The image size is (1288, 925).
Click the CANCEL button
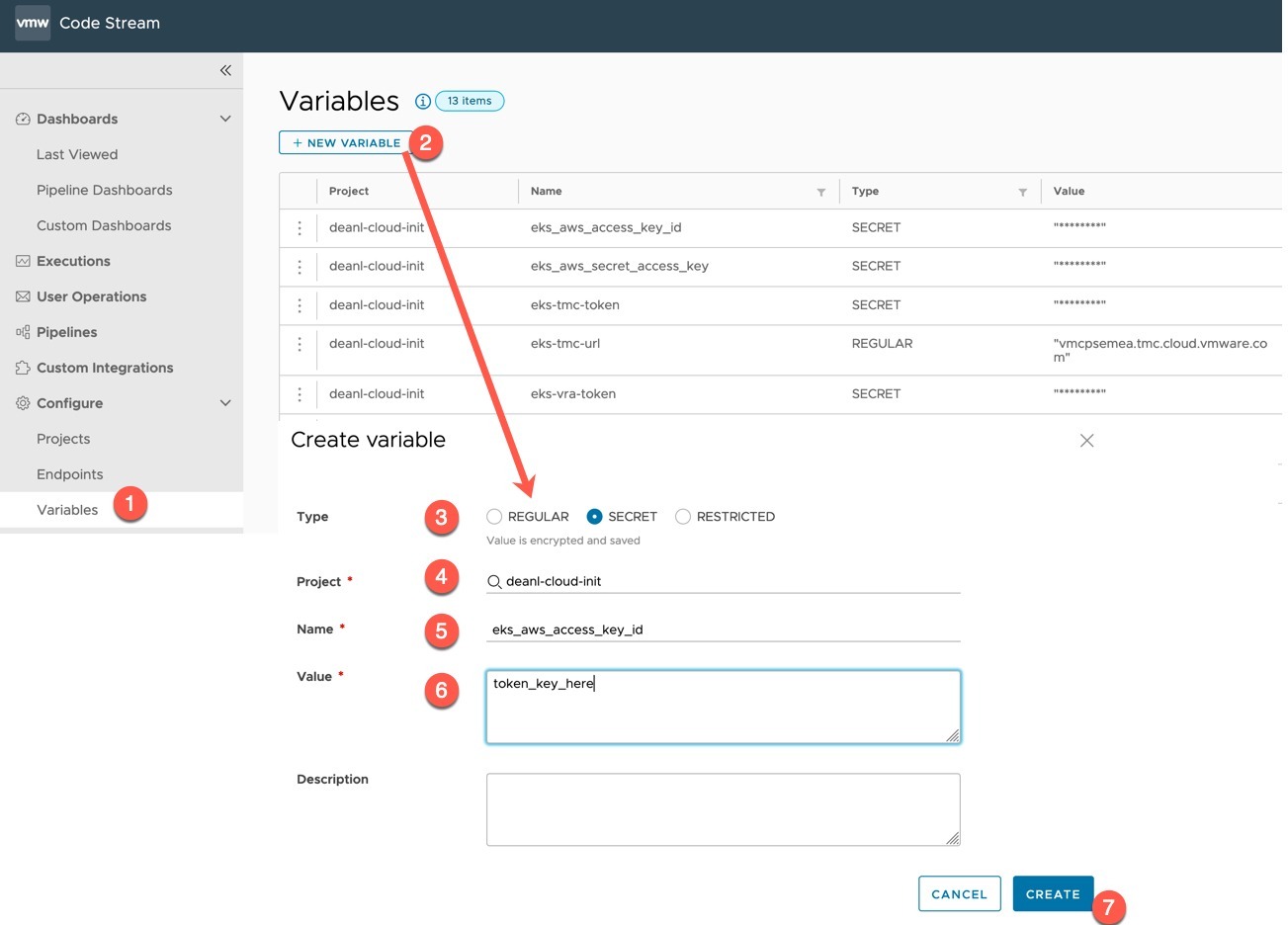point(959,894)
